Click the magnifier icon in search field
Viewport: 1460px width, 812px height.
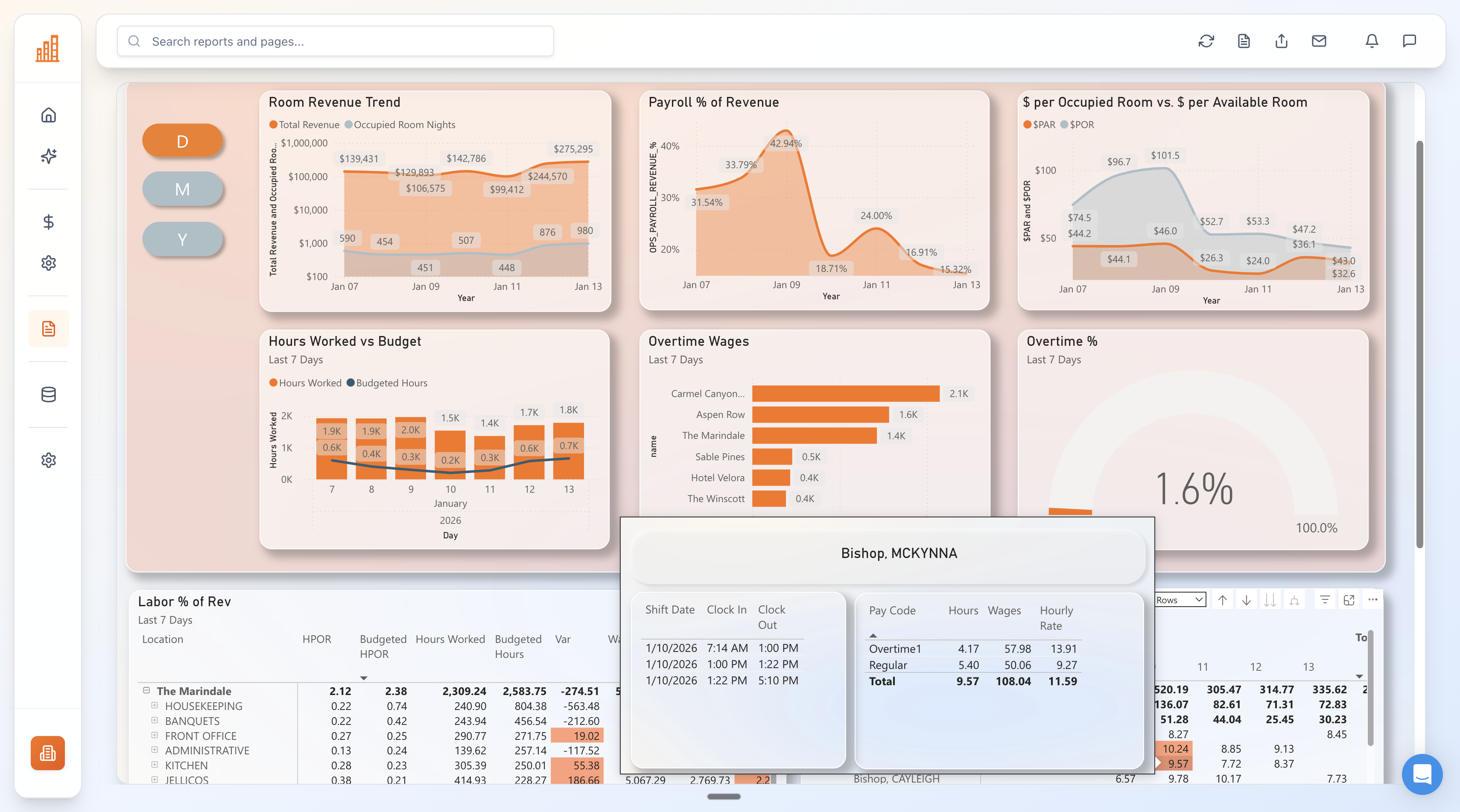coord(134,41)
